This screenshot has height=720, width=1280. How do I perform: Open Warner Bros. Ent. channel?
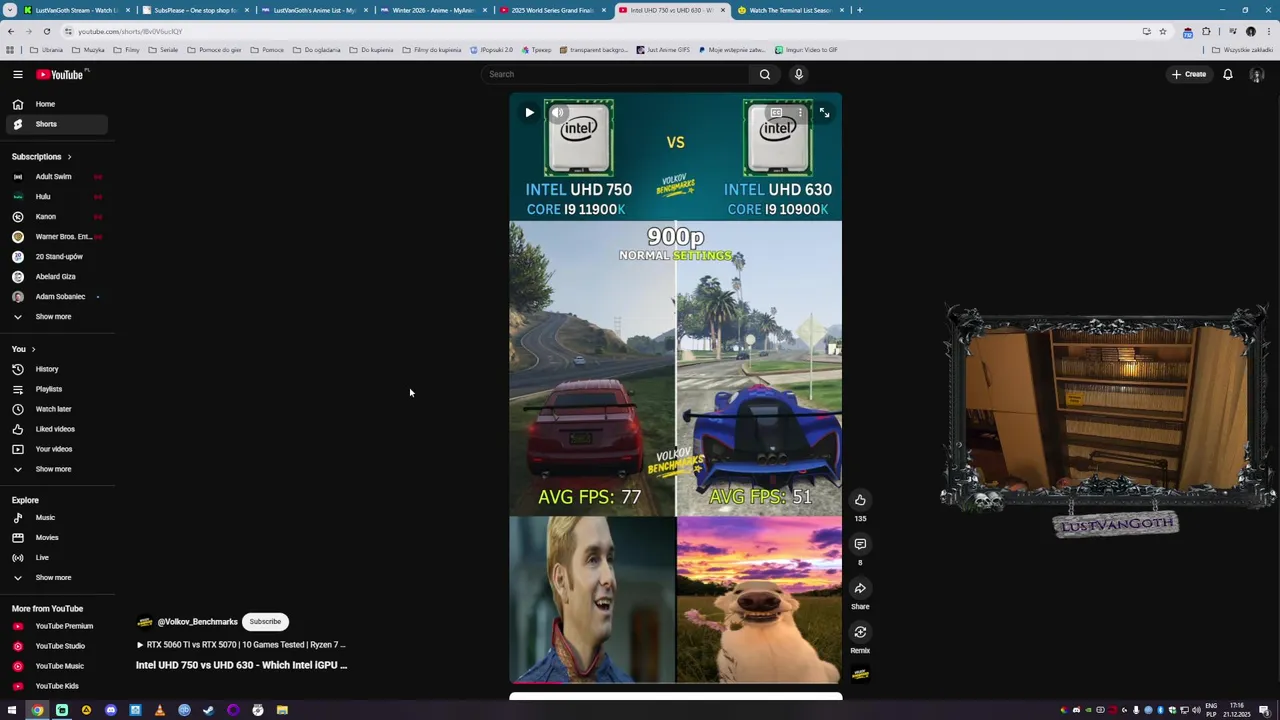(56, 236)
